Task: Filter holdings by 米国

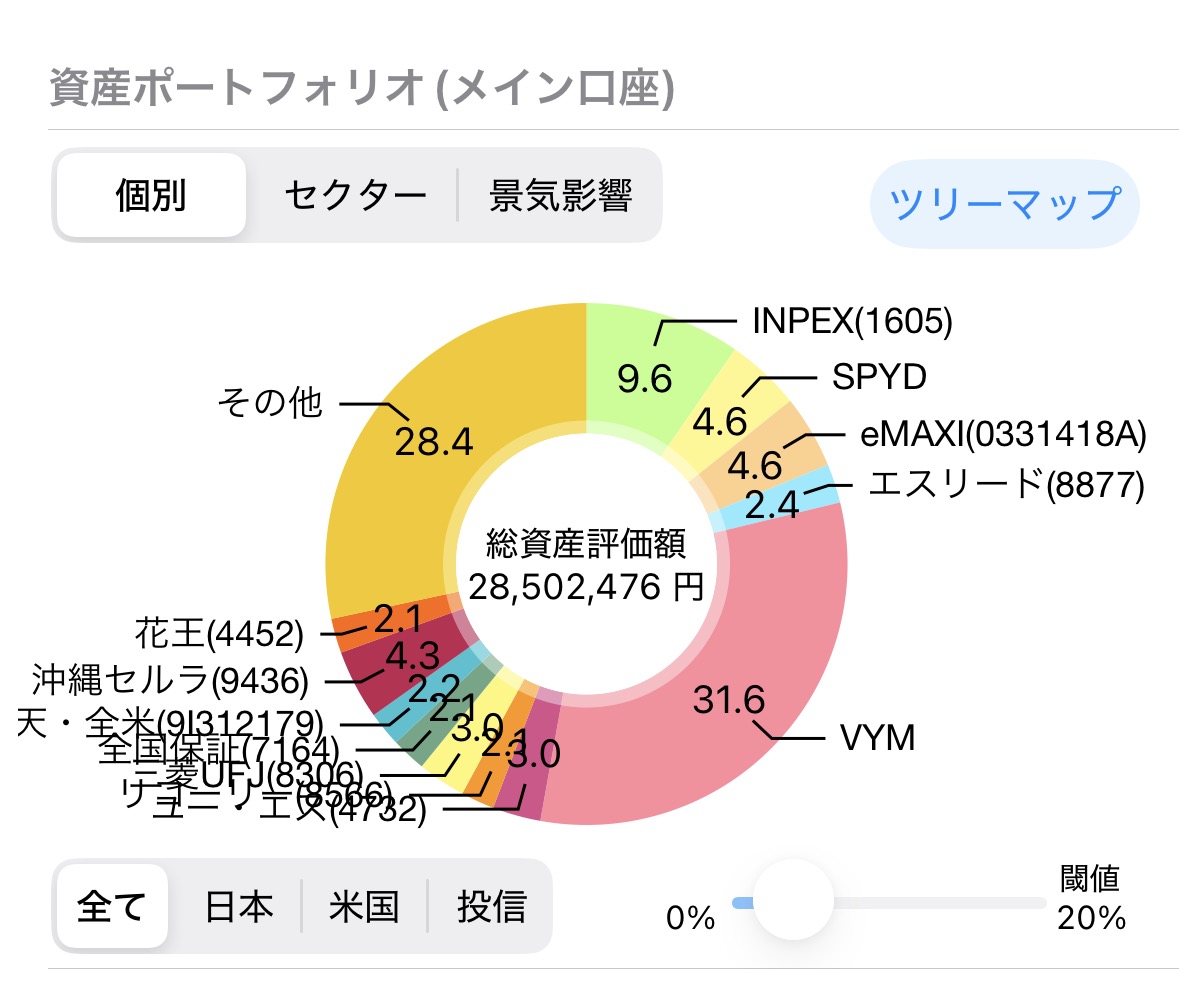Action: tap(364, 906)
